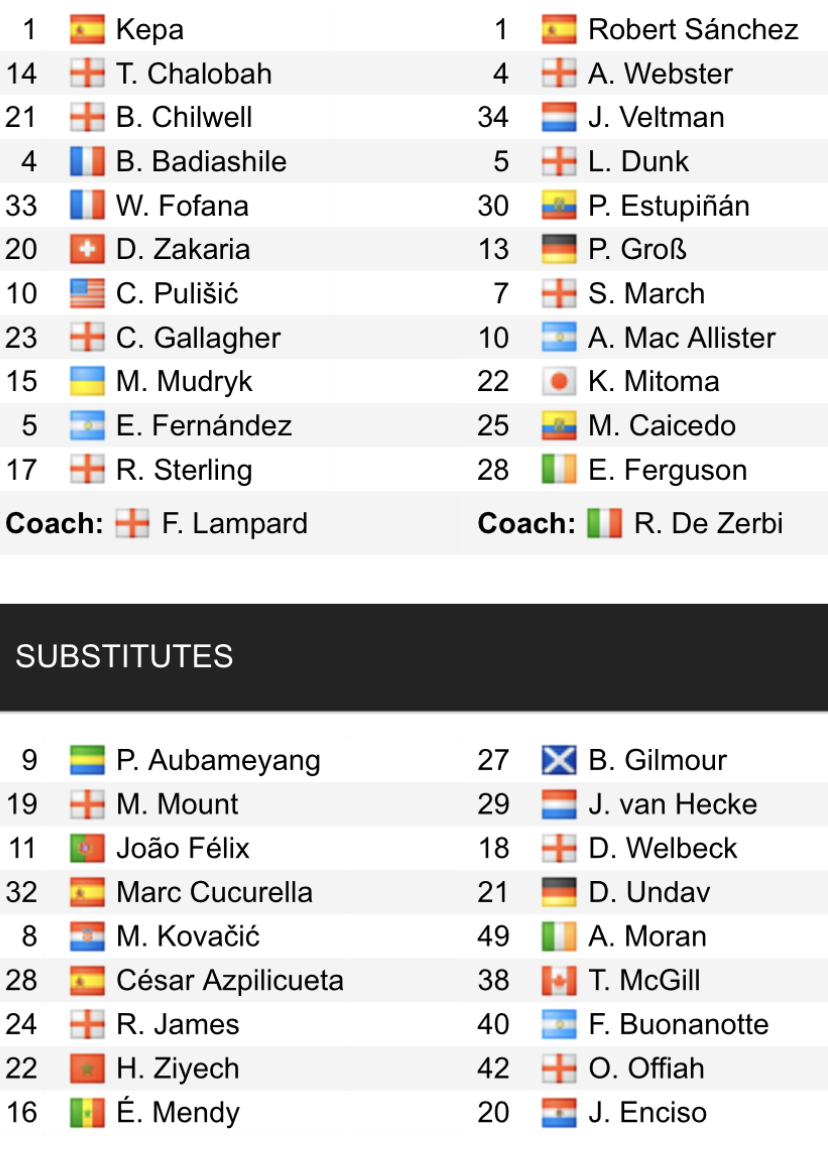828x1154 pixels.
Task: Click the Senegal flag beside É. Mendy
Action: pyautogui.click(x=87, y=1112)
